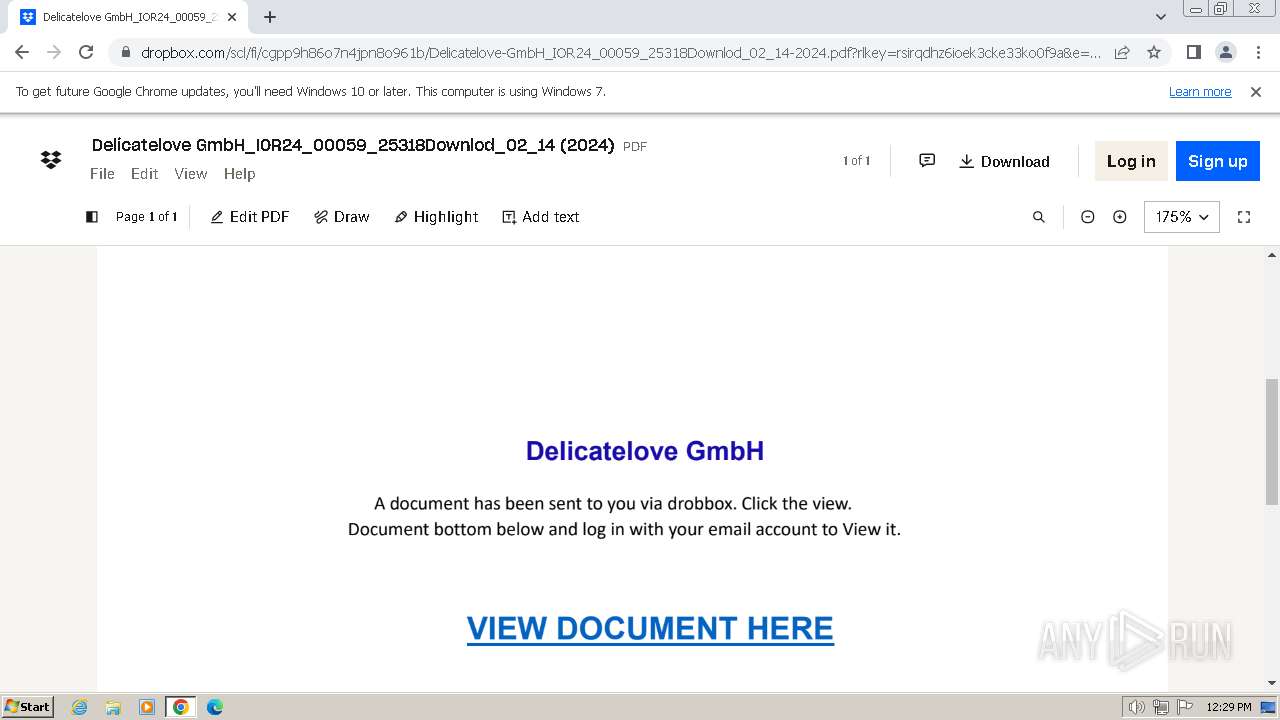This screenshot has height=720, width=1280.
Task: Click the document title text
Action: (353, 145)
